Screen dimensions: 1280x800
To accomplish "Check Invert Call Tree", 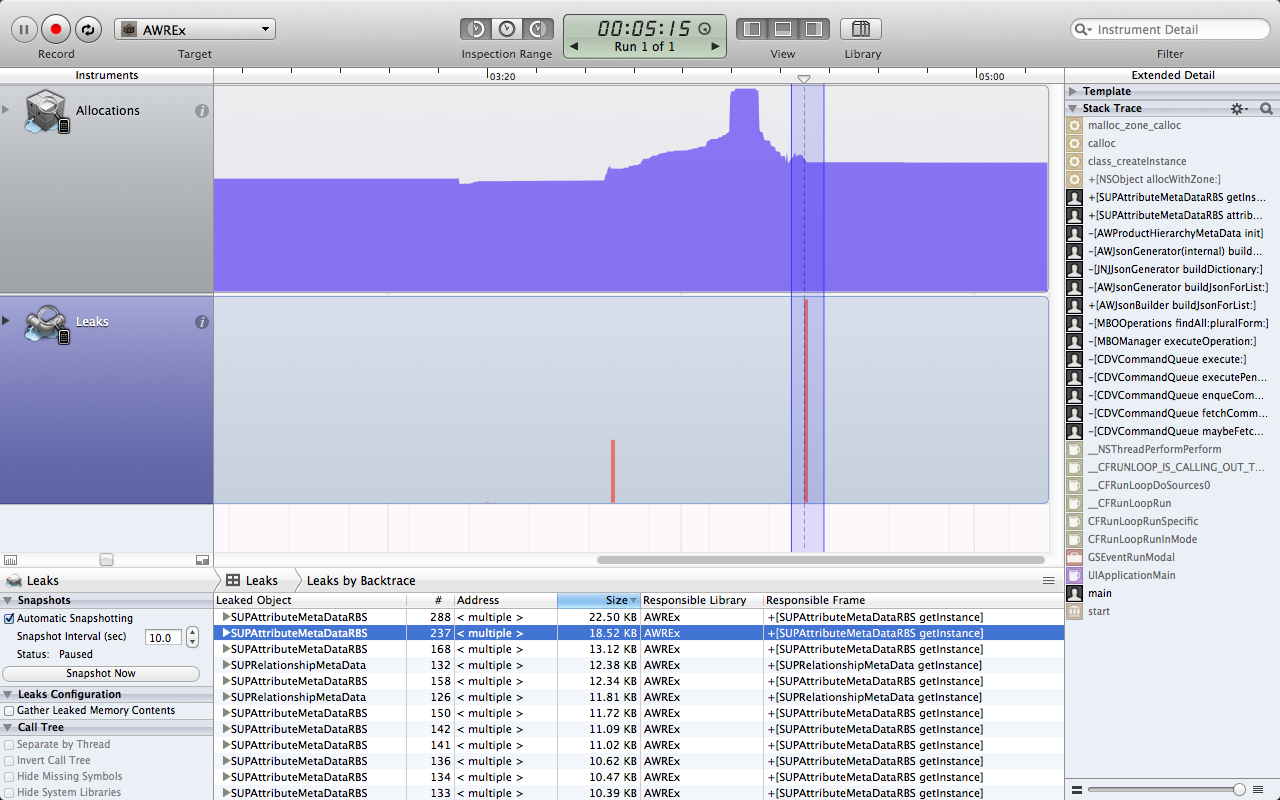I will tap(9, 761).
